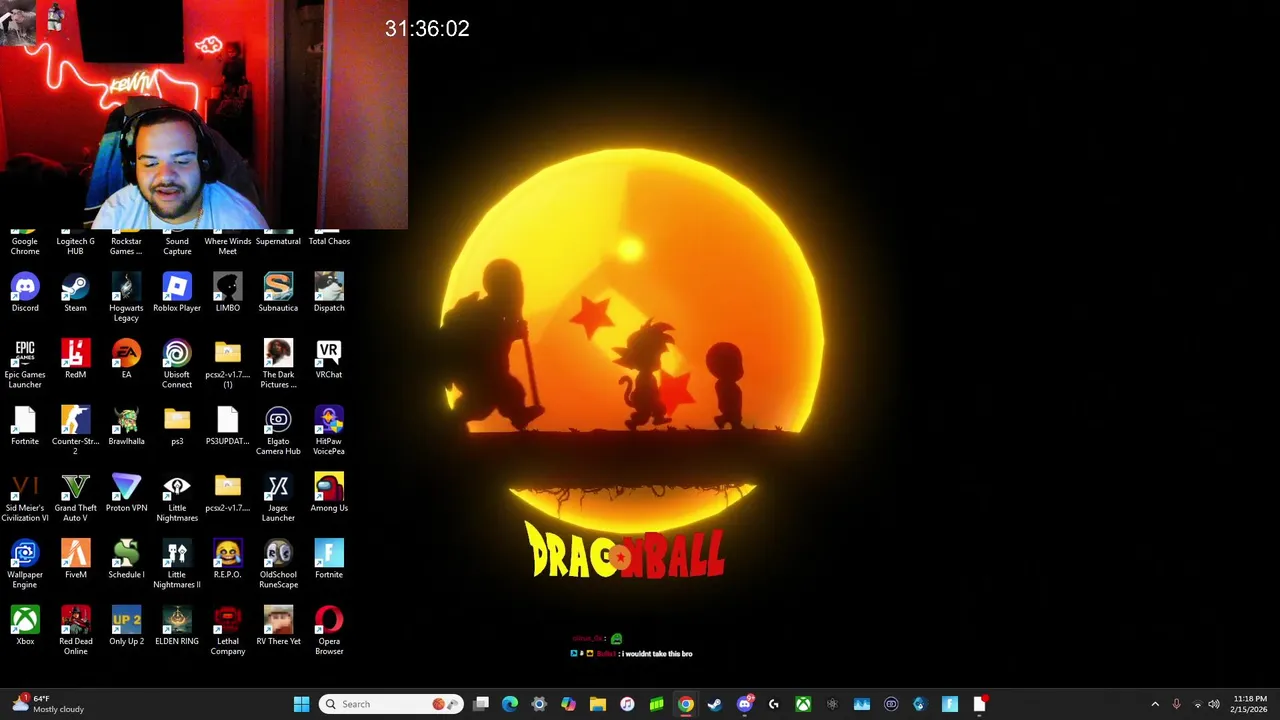Click the Logitech G HUB label

click(75, 246)
